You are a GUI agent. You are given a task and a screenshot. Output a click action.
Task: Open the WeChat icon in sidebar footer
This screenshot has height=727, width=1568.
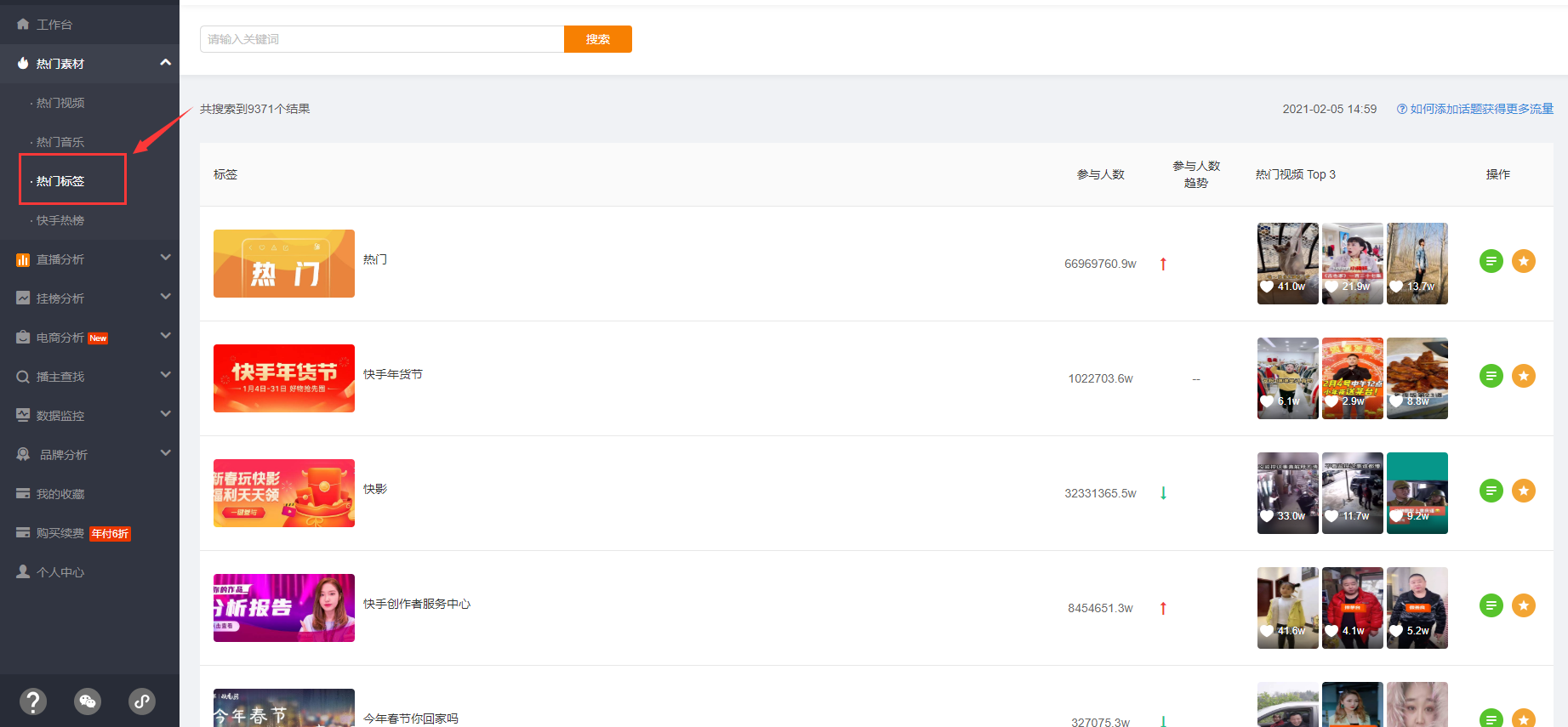(88, 701)
